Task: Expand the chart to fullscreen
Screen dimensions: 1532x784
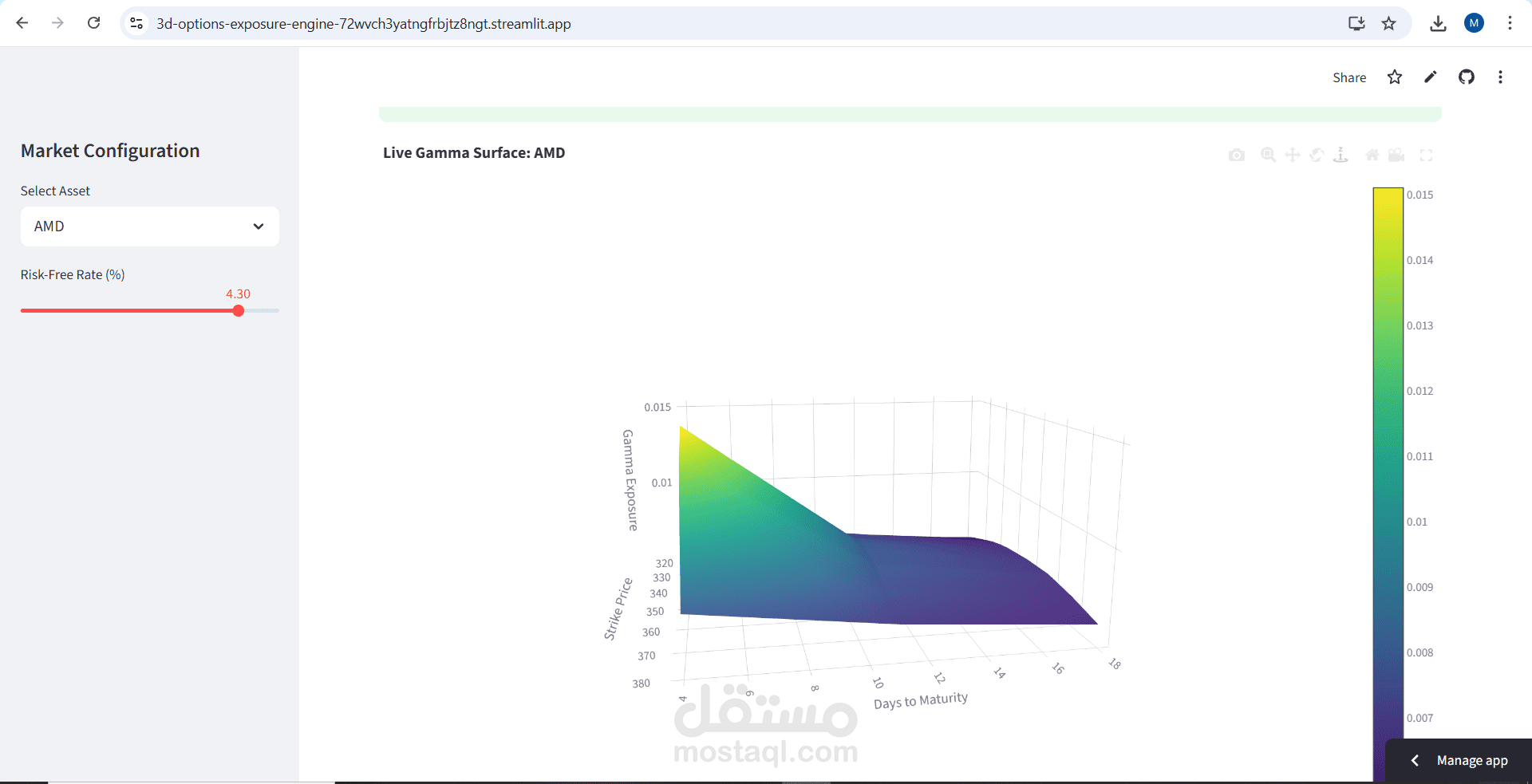Action: click(x=1427, y=156)
